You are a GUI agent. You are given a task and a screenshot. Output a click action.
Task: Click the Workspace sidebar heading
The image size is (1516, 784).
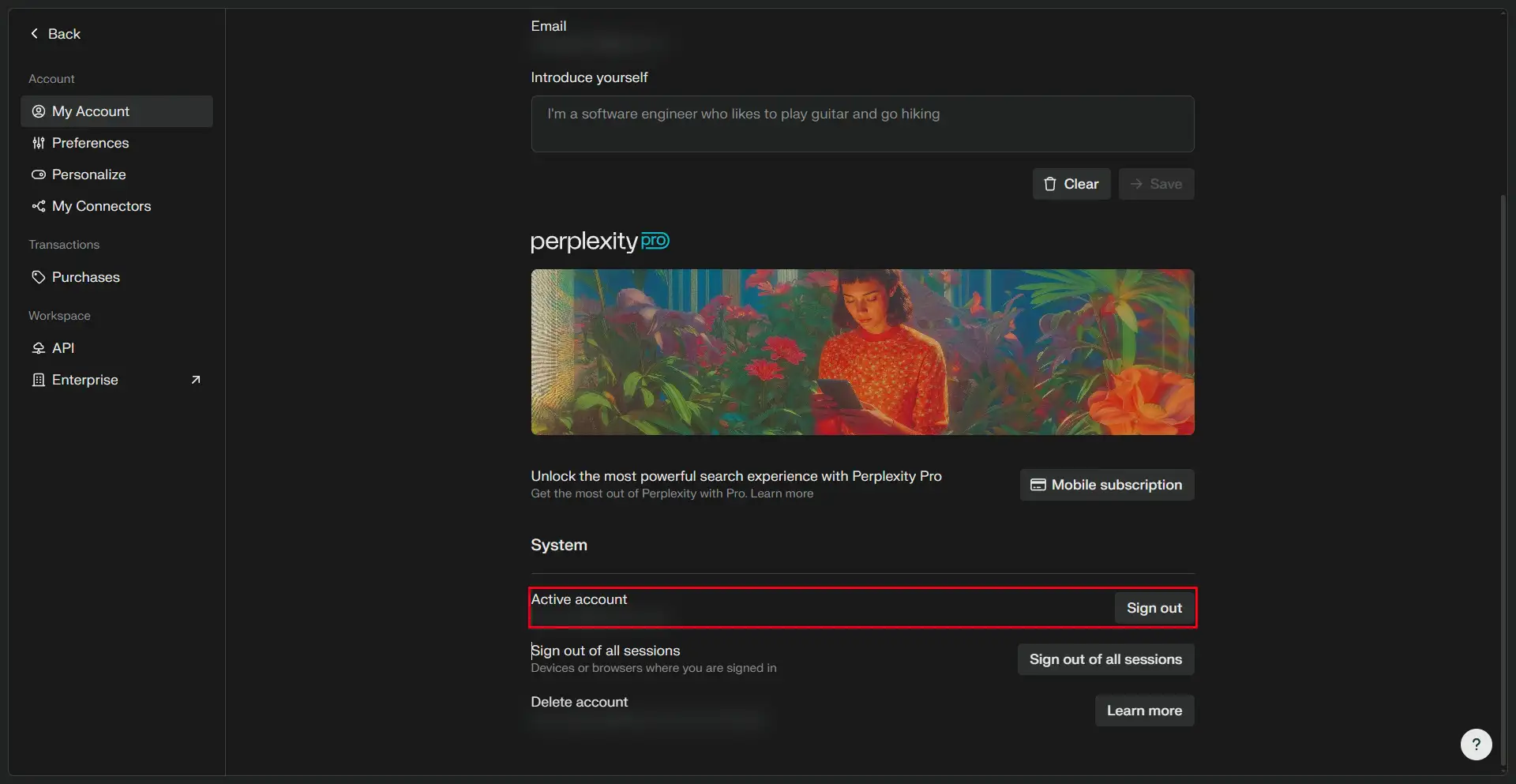(x=59, y=316)
